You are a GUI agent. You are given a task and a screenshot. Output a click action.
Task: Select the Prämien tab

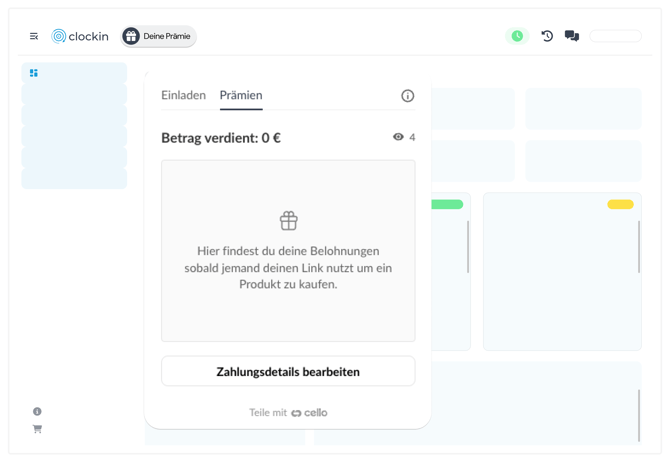coord(241,95)
